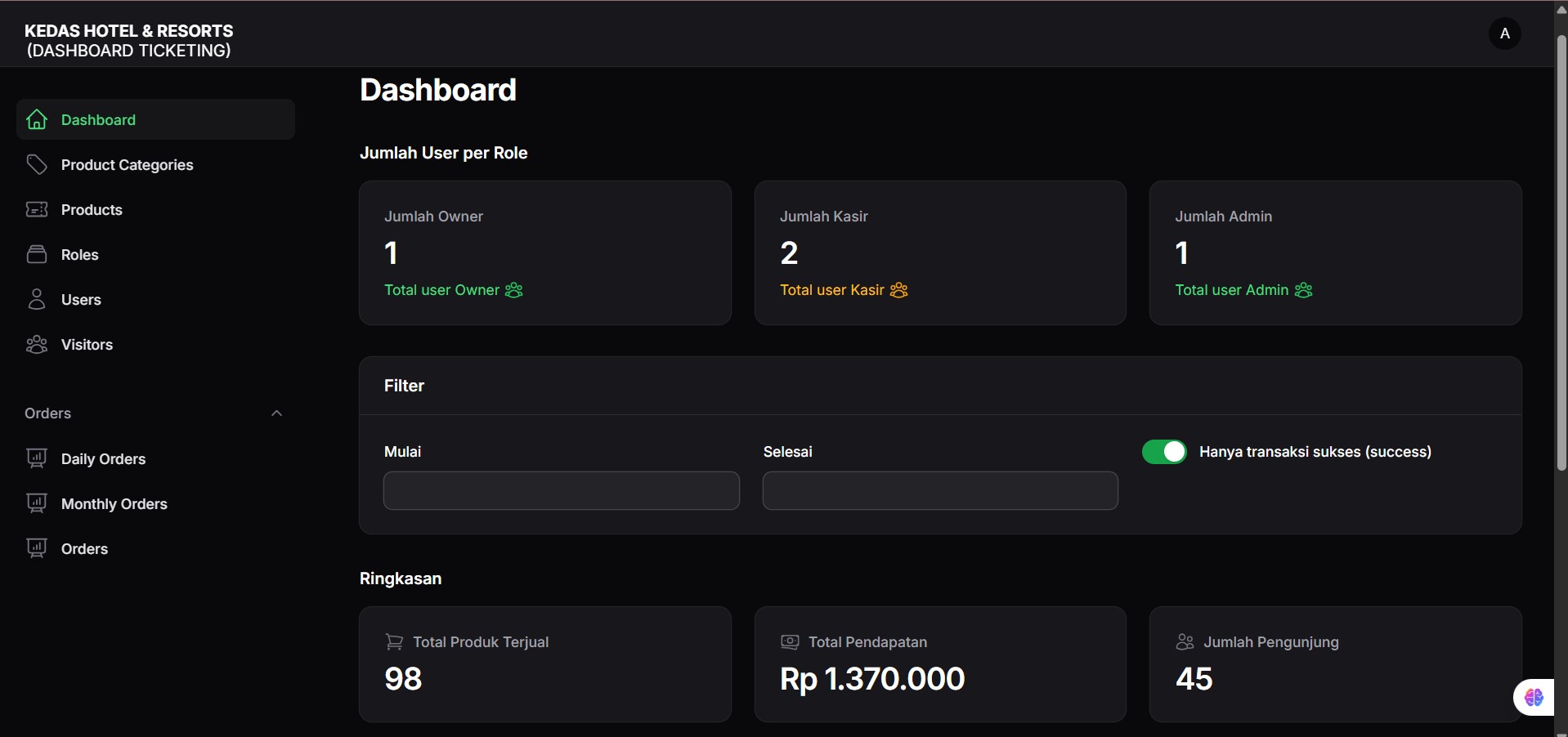Open Products via its sidebar icon
Image resolution: width=1568 pixels, height=737 pixels.
(x=37, y=209)
